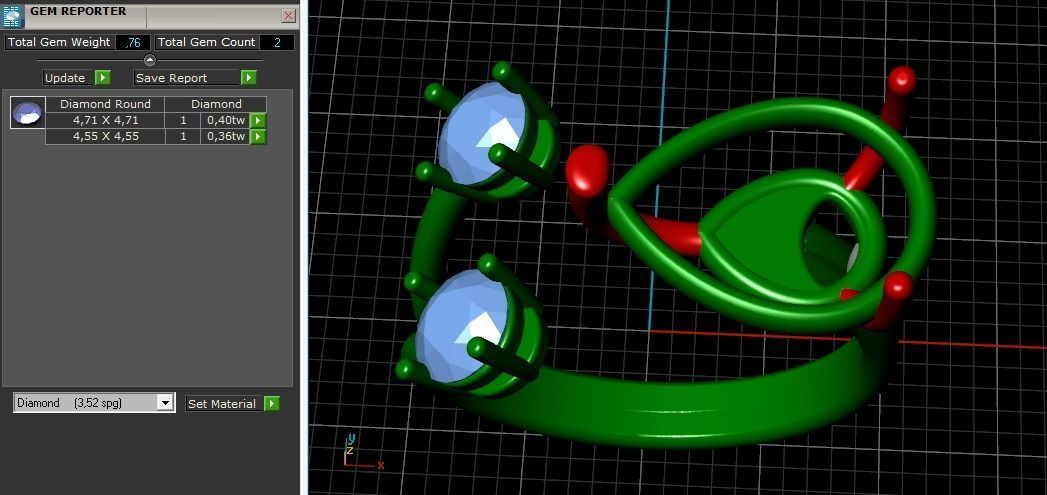Click the Update button
This screenshot has height=495, width=1047.
click(65, 78)
